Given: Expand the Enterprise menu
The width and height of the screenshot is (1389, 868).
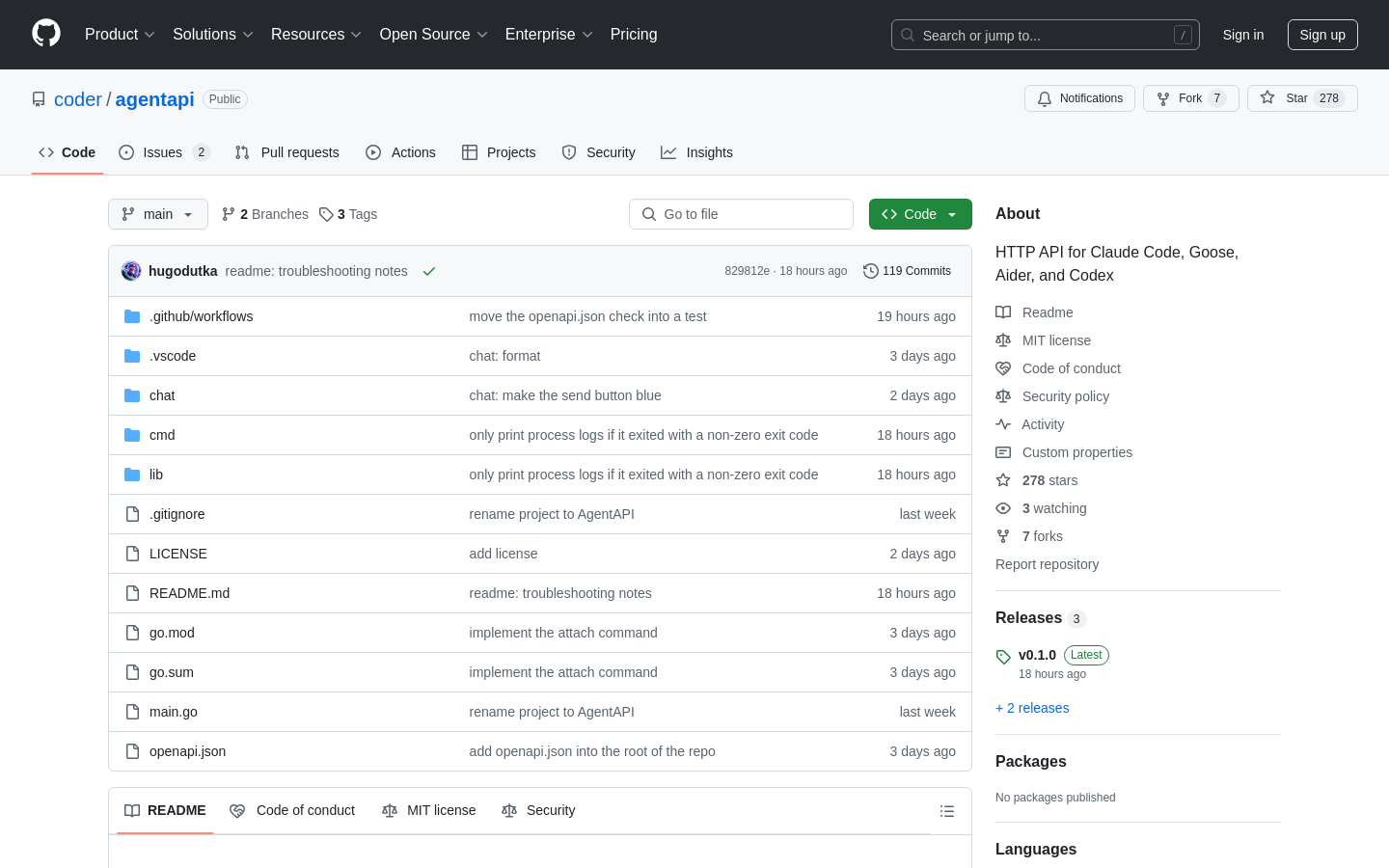Looking at the screenshot, I should pos(549,35).
